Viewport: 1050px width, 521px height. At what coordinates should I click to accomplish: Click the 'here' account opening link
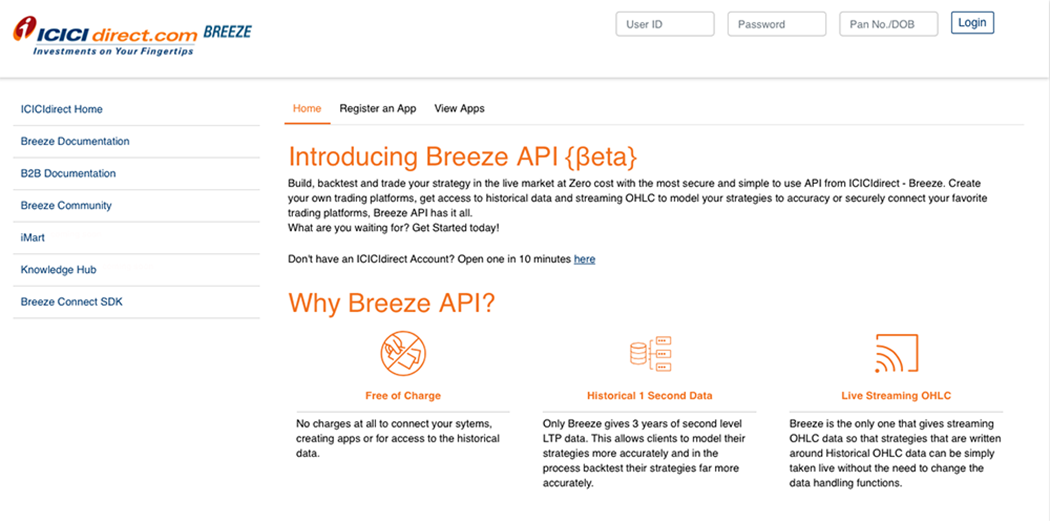coord(584,259)
